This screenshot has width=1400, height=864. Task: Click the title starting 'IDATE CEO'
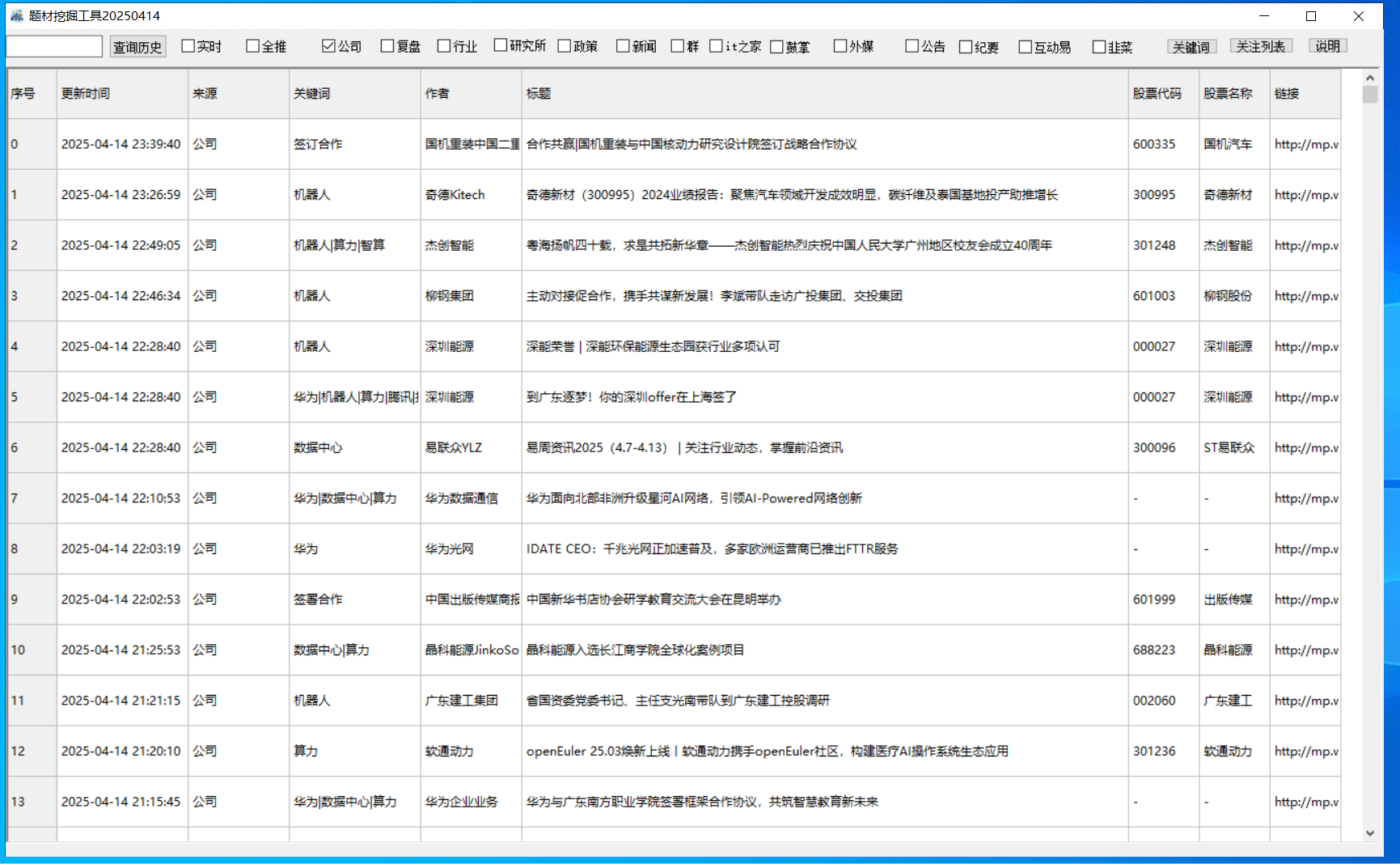click(712, 548)
